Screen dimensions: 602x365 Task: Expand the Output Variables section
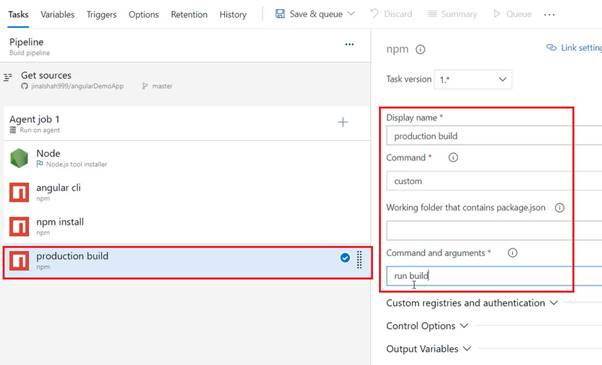pos(428,349)
